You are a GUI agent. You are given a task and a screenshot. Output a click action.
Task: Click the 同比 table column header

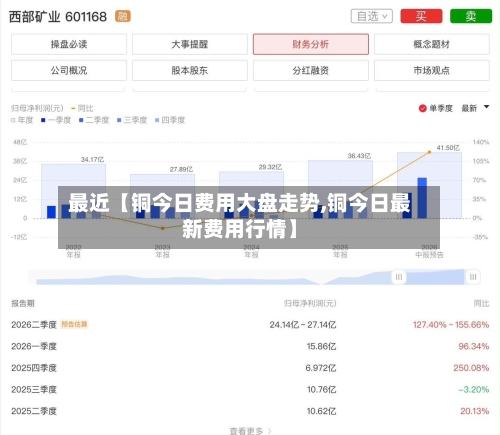[481, 303]
